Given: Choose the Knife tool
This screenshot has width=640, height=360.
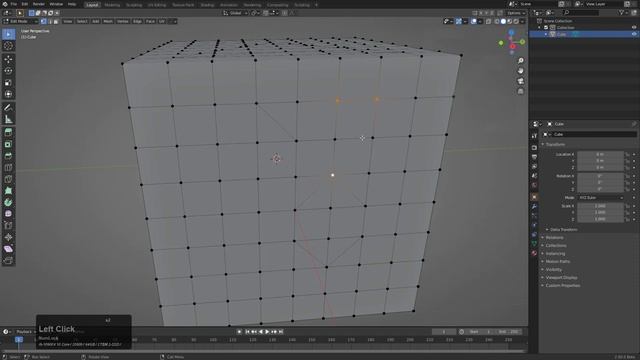Looking at the screenshot, I should pyautogui.click(x=8, y=179).
